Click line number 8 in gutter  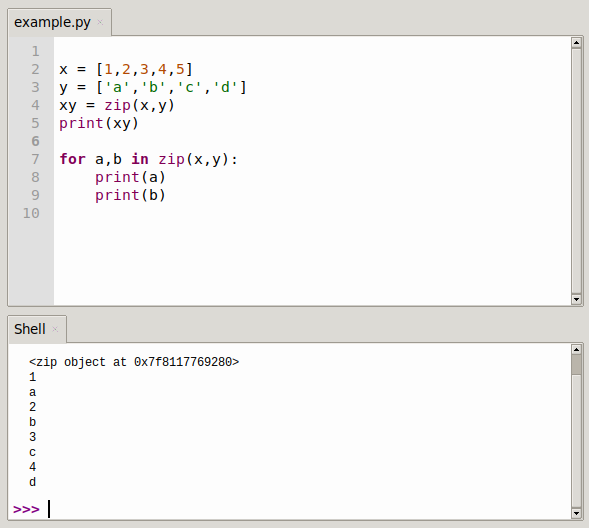(35, 177)
